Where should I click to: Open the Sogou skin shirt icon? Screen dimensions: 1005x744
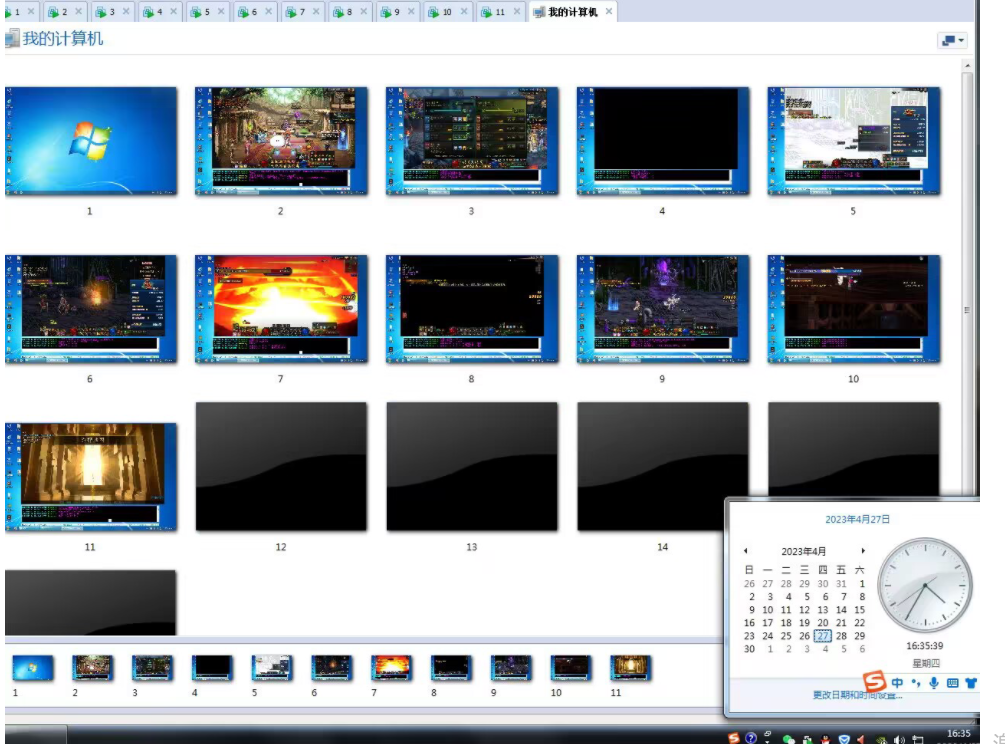tap(971, 683)
